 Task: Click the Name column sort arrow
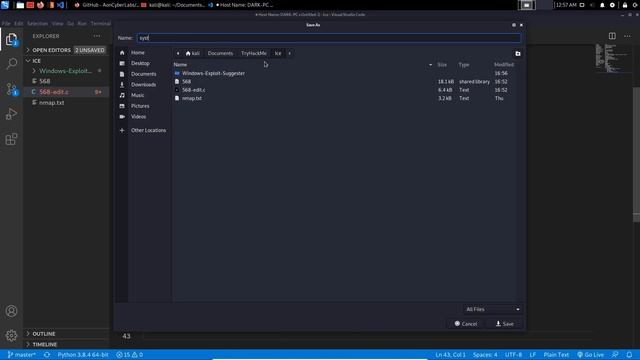point(430,64)
